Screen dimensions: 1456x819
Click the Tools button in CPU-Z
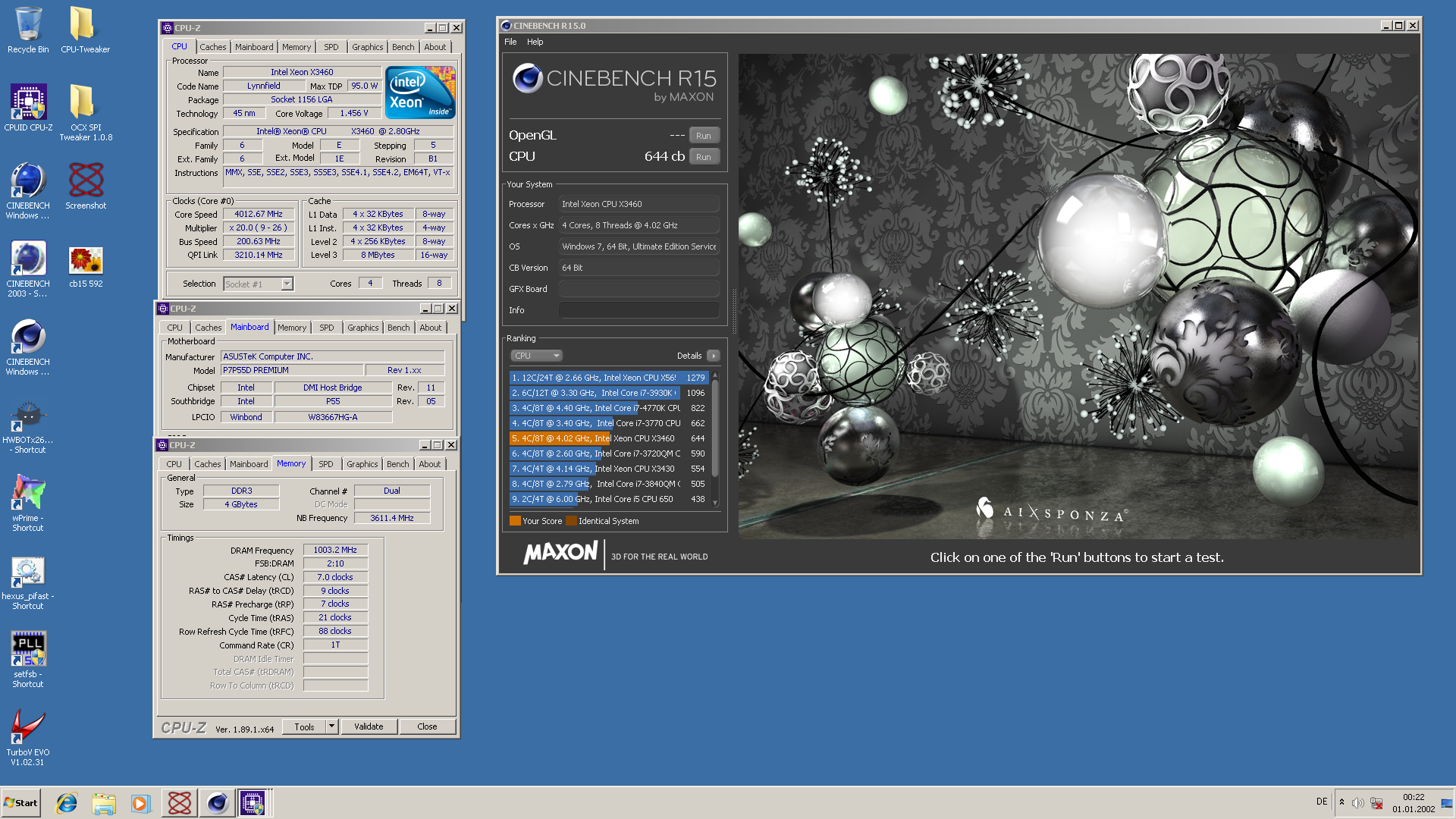click(x=304, y=726)
